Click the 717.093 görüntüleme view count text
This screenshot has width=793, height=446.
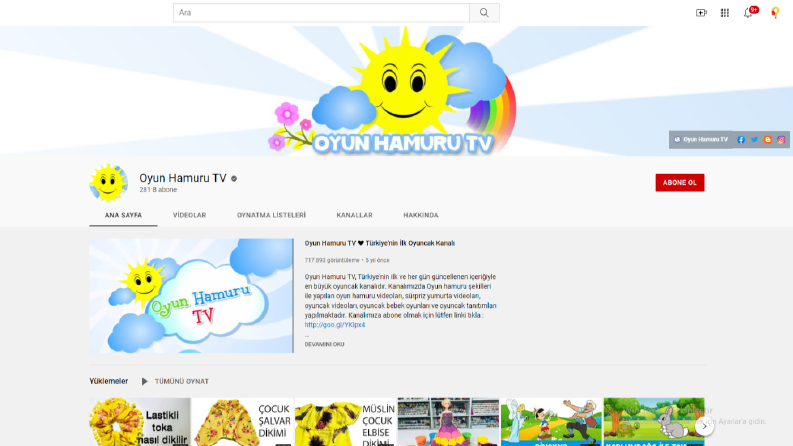[332, 260]
